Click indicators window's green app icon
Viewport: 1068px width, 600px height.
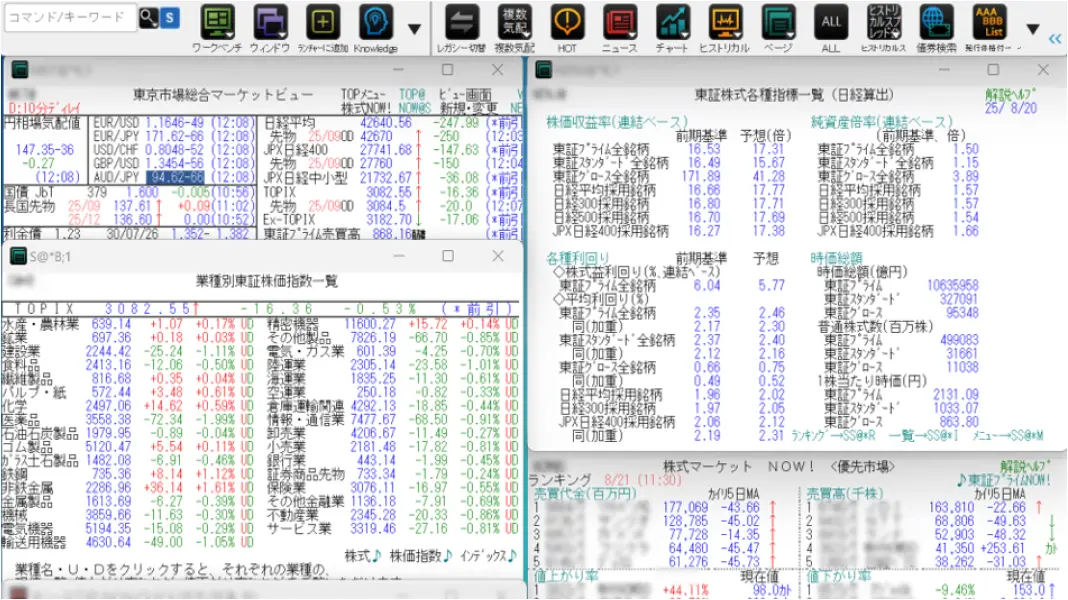pyautogui.click(x=544, y=69)
